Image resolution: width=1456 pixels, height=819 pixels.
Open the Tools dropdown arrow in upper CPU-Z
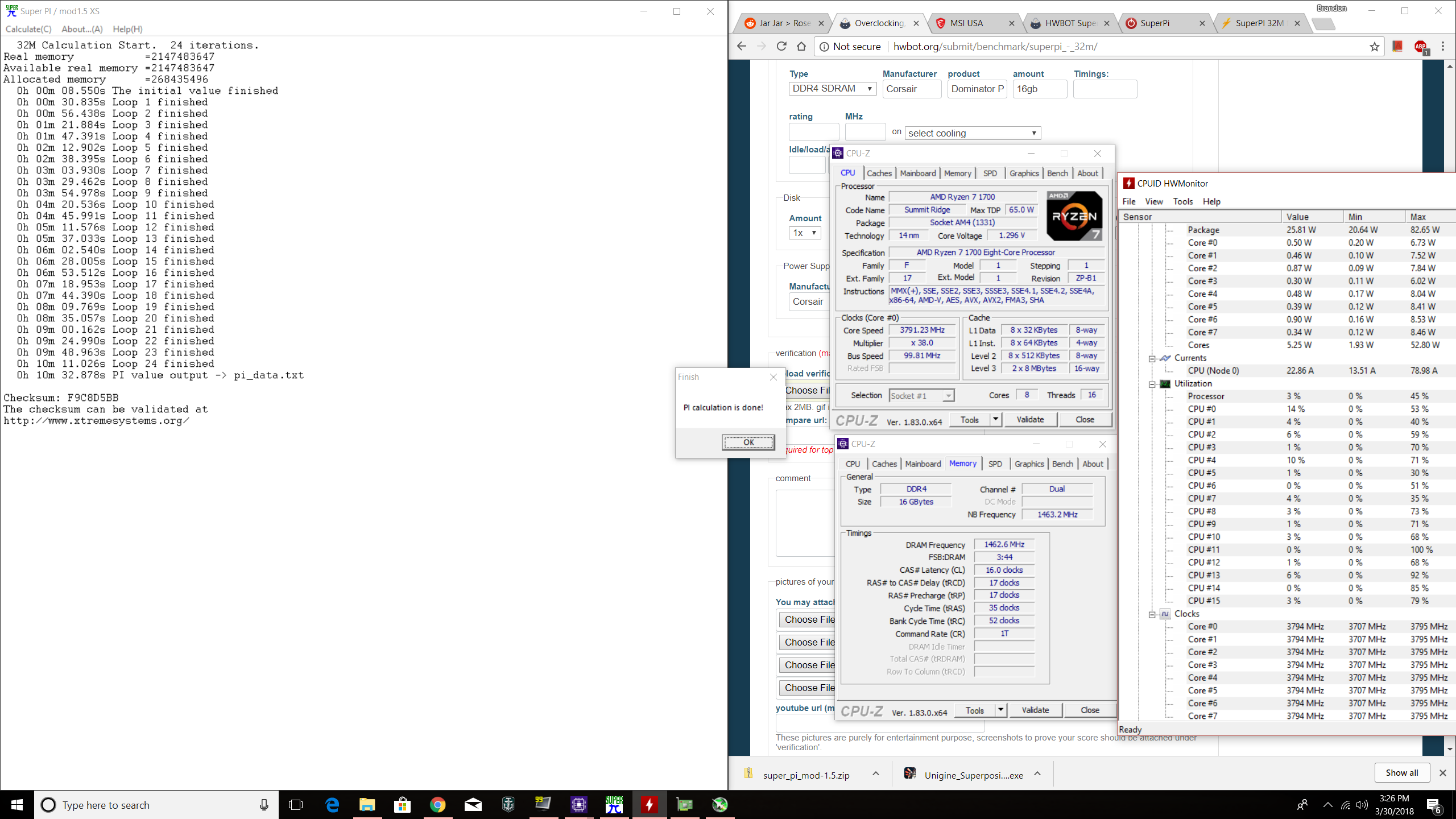point(995,419)
